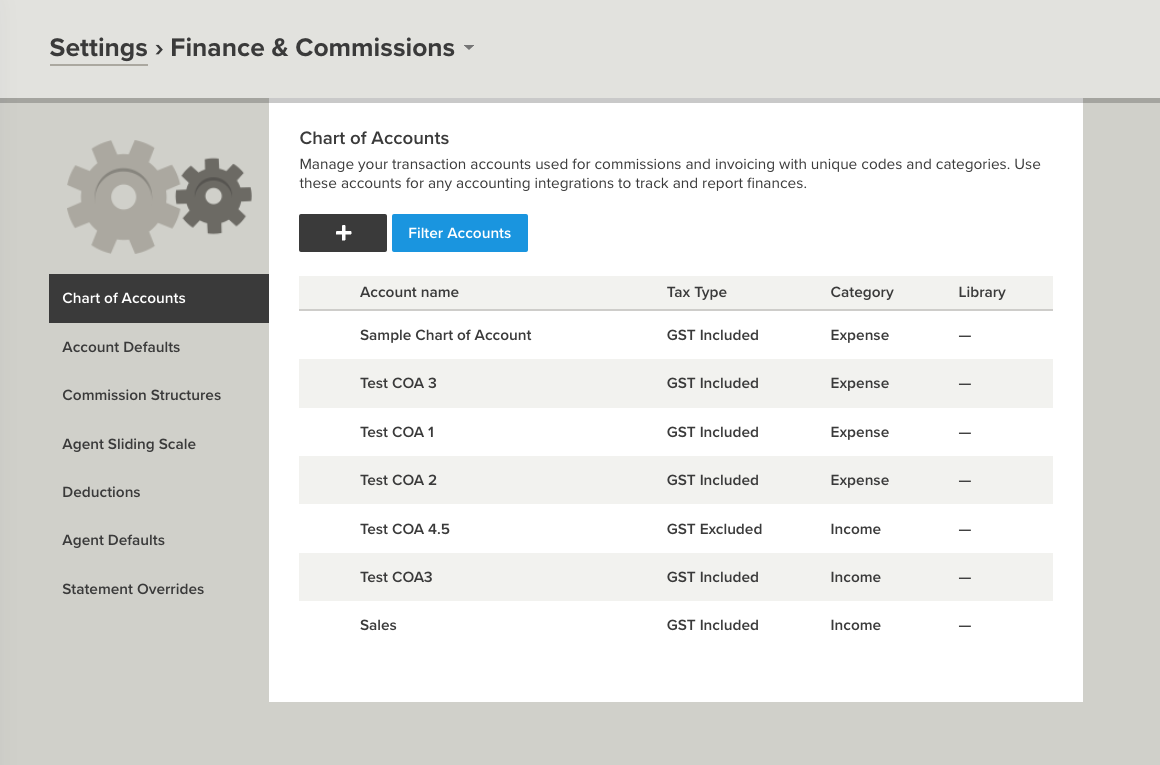Image resolution: width=1160 pixels, height=765 pixels.
Task: Select the Test COA 4.5 account row
Action: 404,529
